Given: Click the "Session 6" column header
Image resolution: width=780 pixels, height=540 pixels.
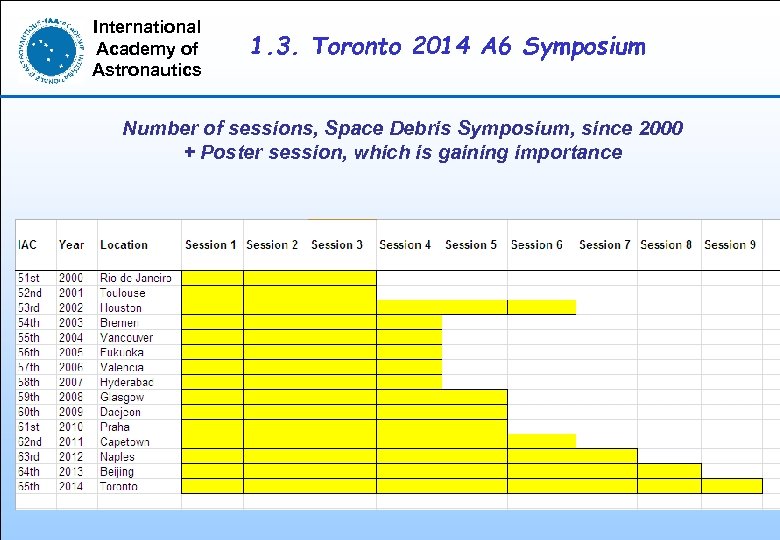Looking at the screenshot, I should 536,245.
